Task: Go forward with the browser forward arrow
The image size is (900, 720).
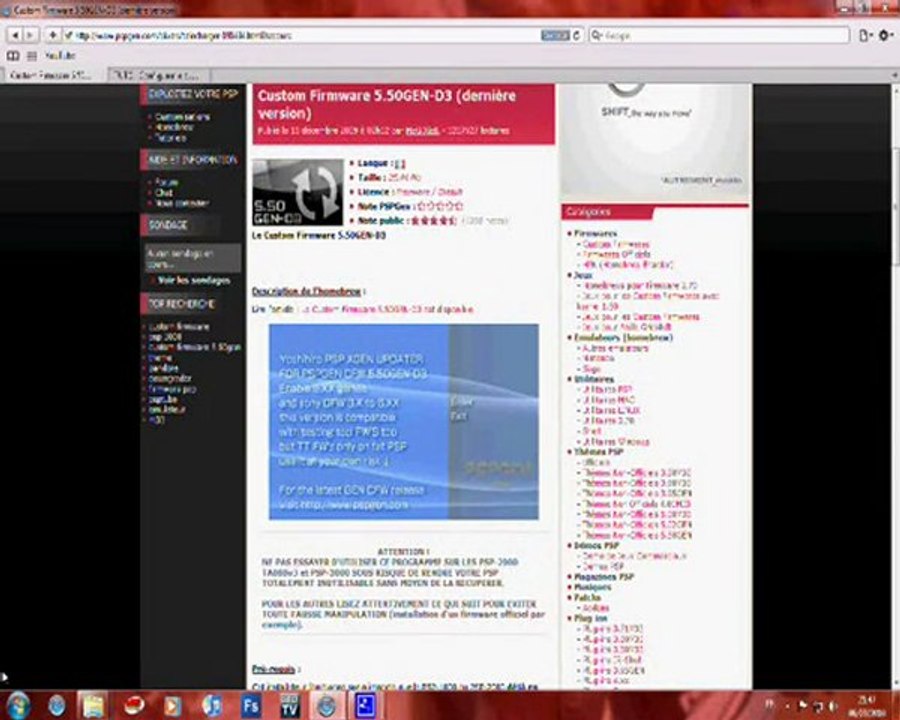Action: point(30,36)
